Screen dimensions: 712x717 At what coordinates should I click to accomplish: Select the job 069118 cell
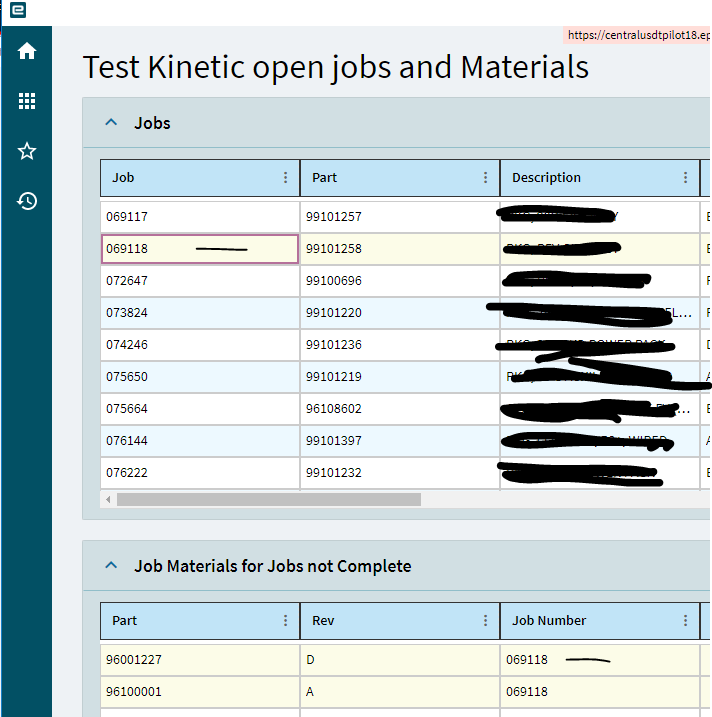(200, 249)
